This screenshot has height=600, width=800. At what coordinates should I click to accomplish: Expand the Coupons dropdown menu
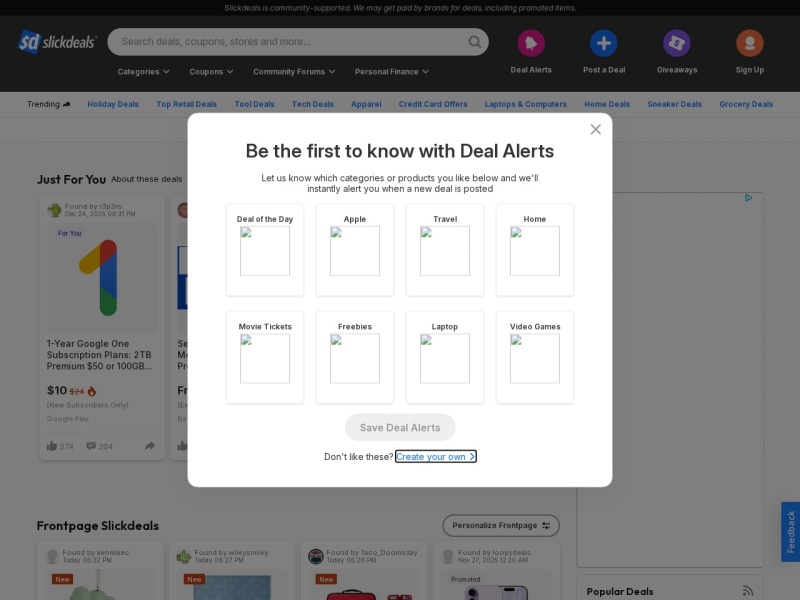[x=211, y=72]
